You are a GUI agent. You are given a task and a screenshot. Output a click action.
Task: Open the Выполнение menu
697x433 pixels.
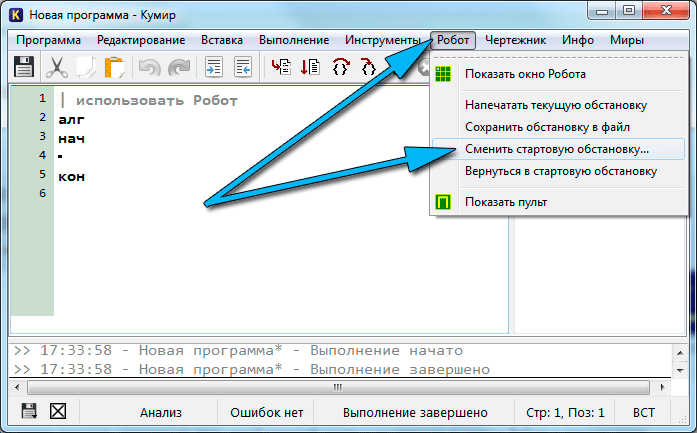tap(294, 40)
